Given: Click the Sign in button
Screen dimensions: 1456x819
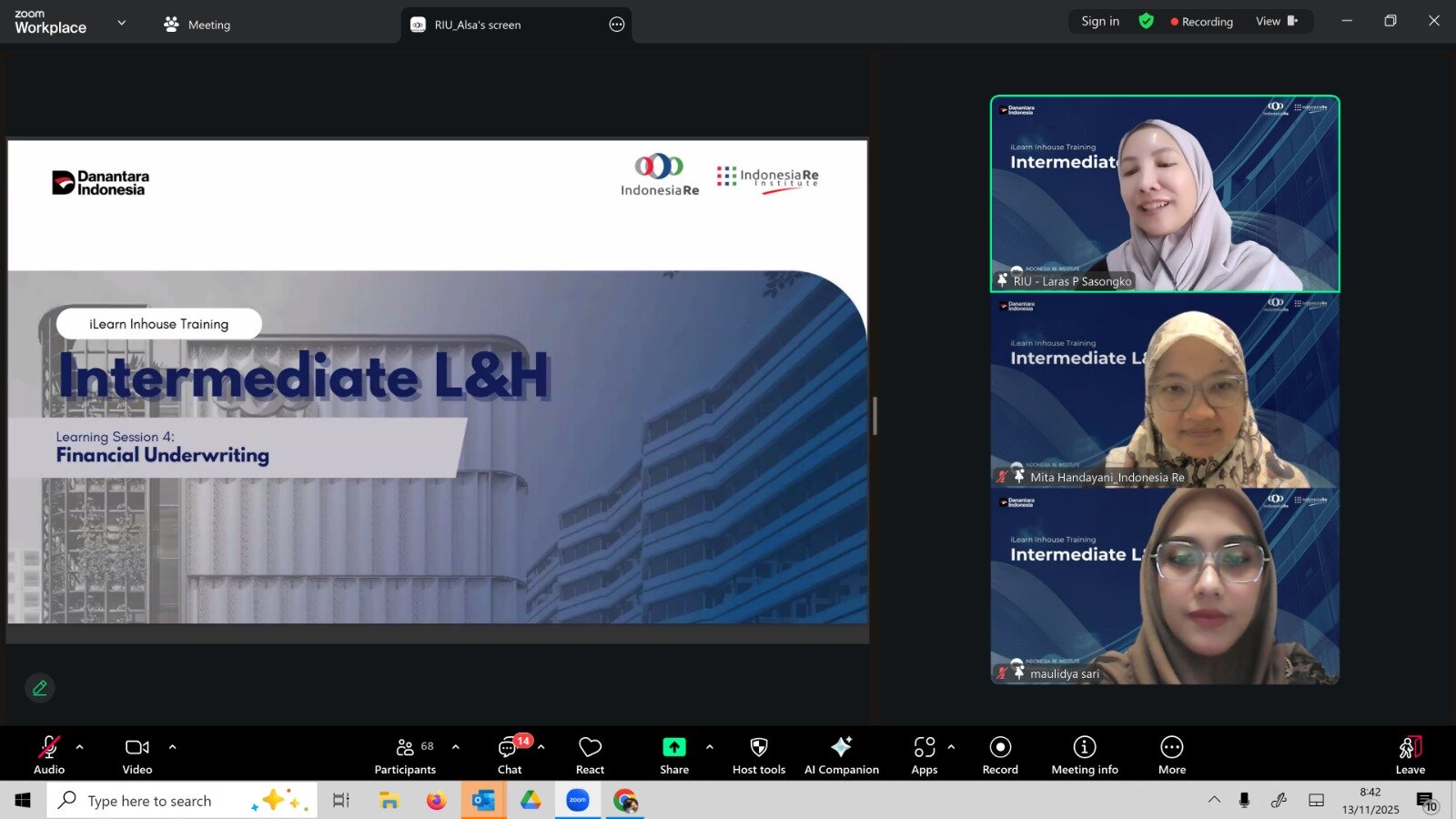Looking at the screenshot, I should 1100,21.
